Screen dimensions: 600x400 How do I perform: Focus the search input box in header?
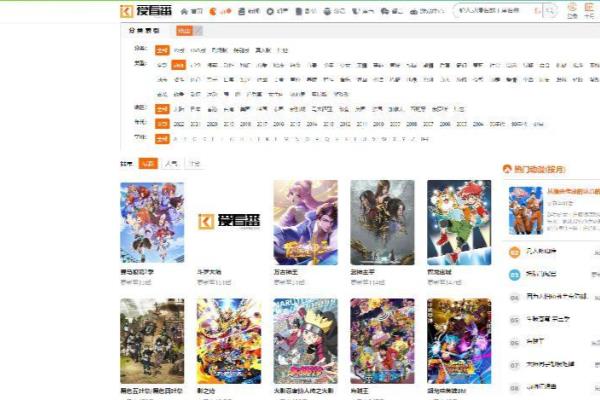tap(496, 11)
